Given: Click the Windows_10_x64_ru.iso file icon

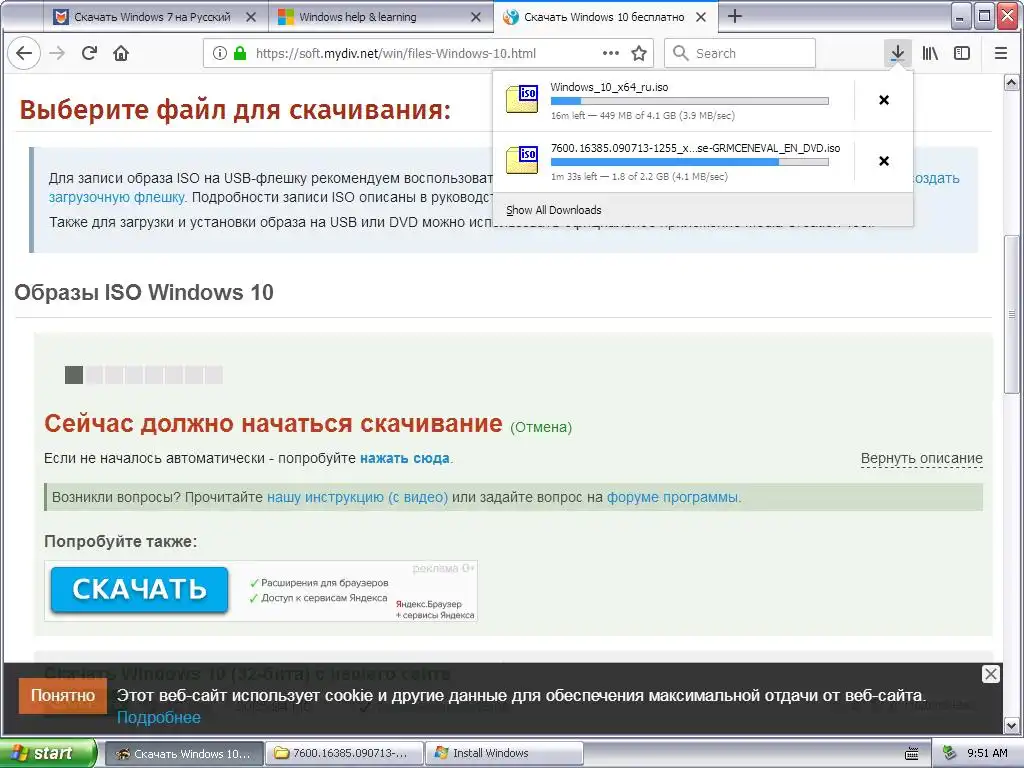Looking at the screenshot, I should point(522,99).
